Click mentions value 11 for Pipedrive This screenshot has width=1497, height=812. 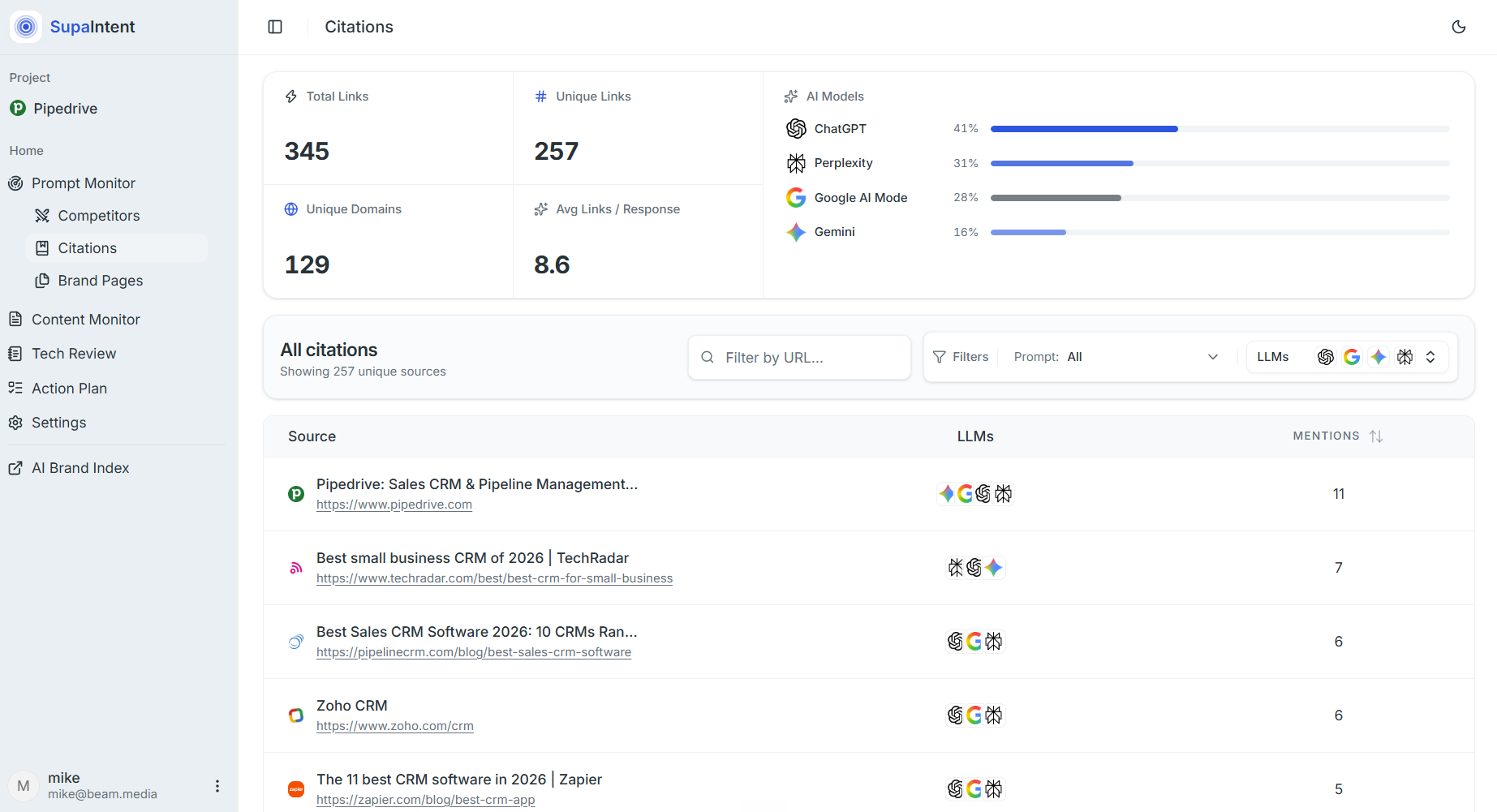(1339, 494)
